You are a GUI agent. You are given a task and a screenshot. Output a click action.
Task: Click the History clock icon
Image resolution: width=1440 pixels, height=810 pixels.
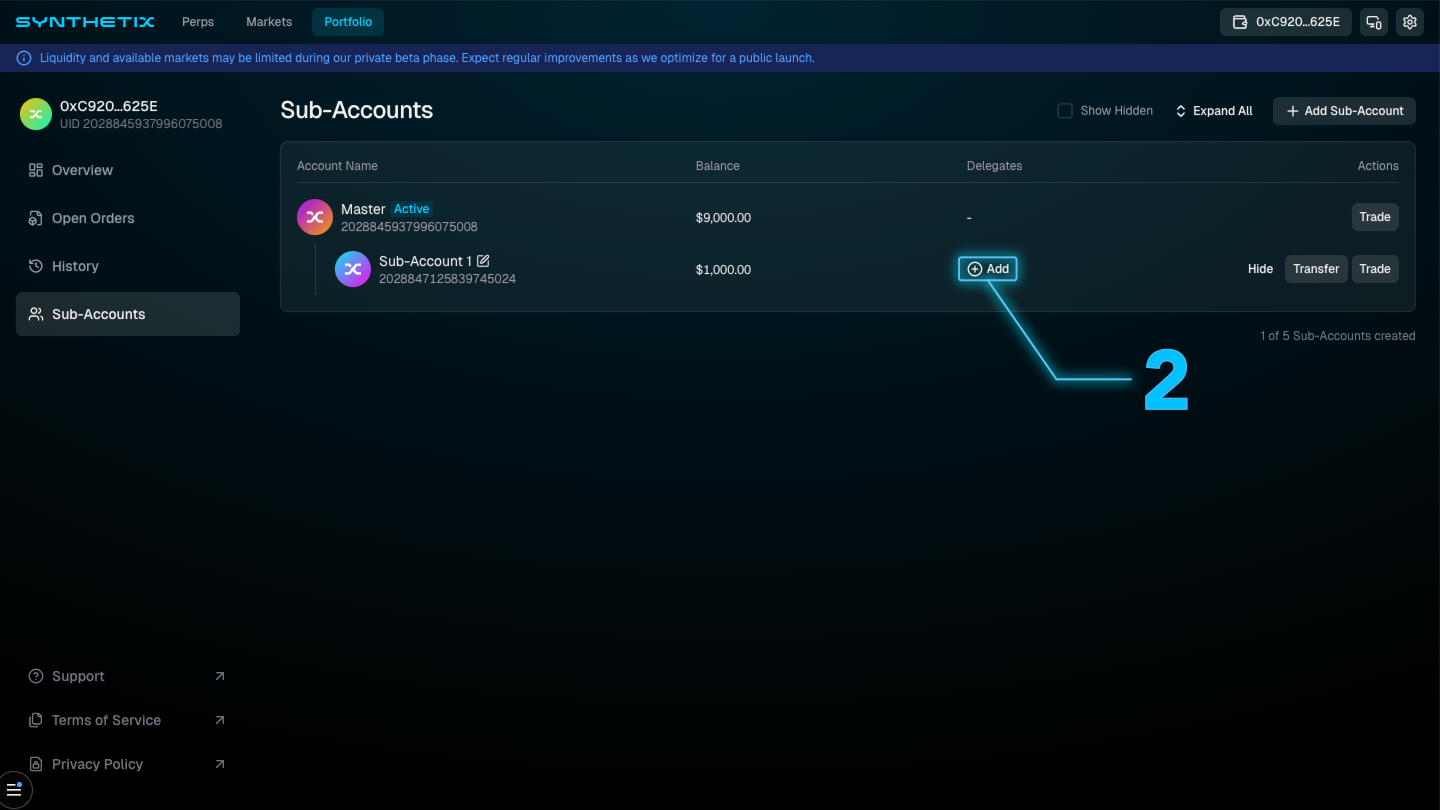(x=34, y=266)
